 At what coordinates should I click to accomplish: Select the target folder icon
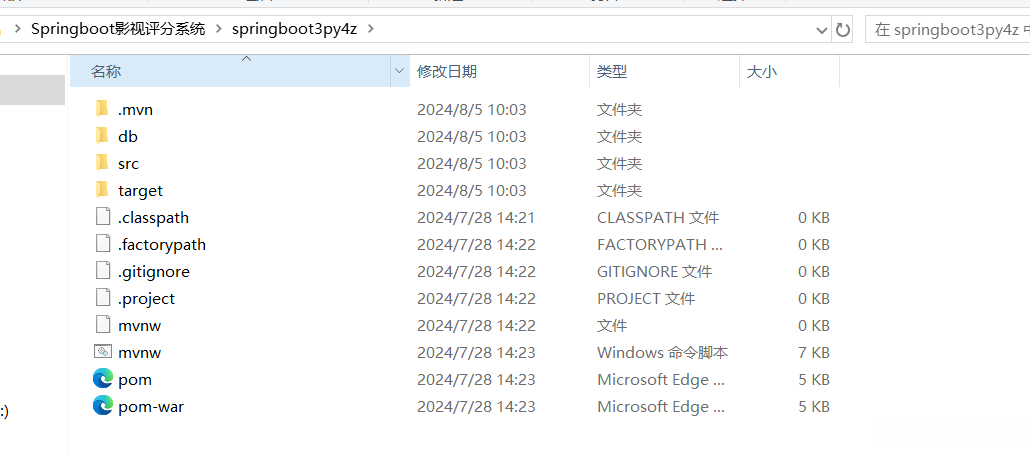[101, 190]
